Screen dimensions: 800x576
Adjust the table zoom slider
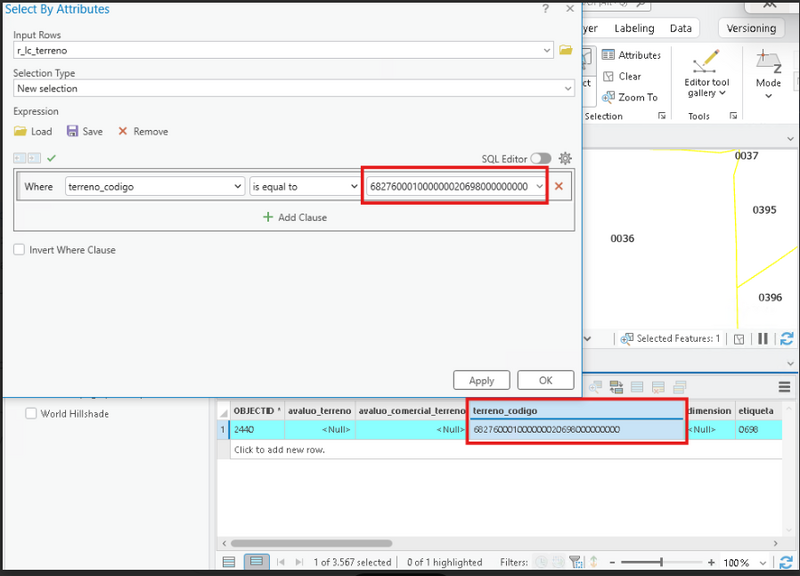point(662,562)
